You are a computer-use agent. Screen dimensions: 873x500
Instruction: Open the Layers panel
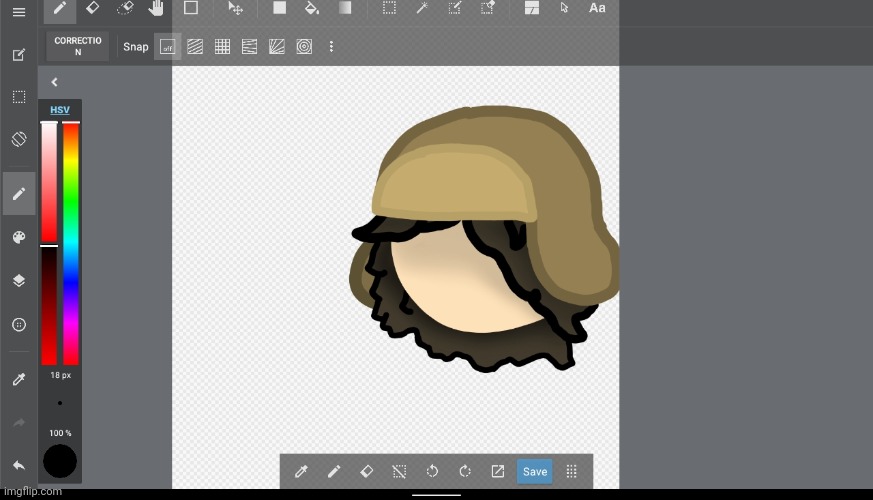point(19,281)
